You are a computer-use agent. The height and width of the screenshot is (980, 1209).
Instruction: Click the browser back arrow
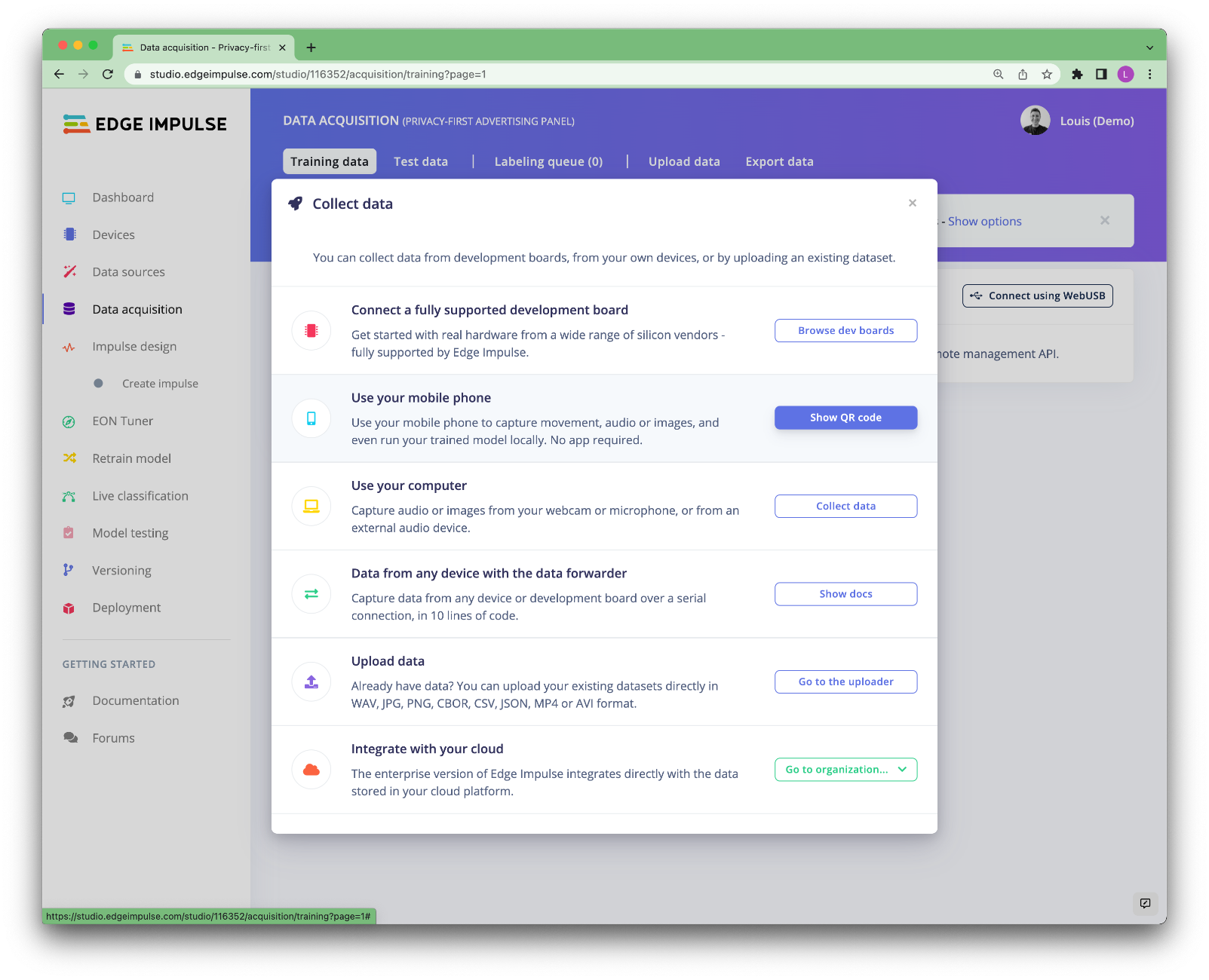point(59,74)
